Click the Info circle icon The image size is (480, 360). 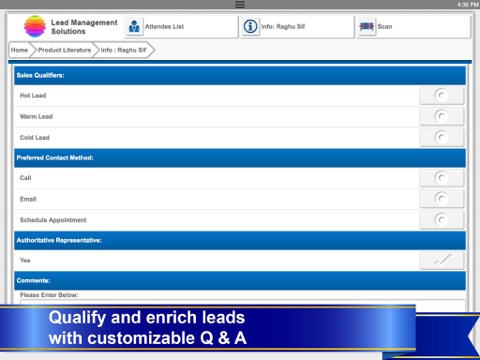click(x=250, y=26)
